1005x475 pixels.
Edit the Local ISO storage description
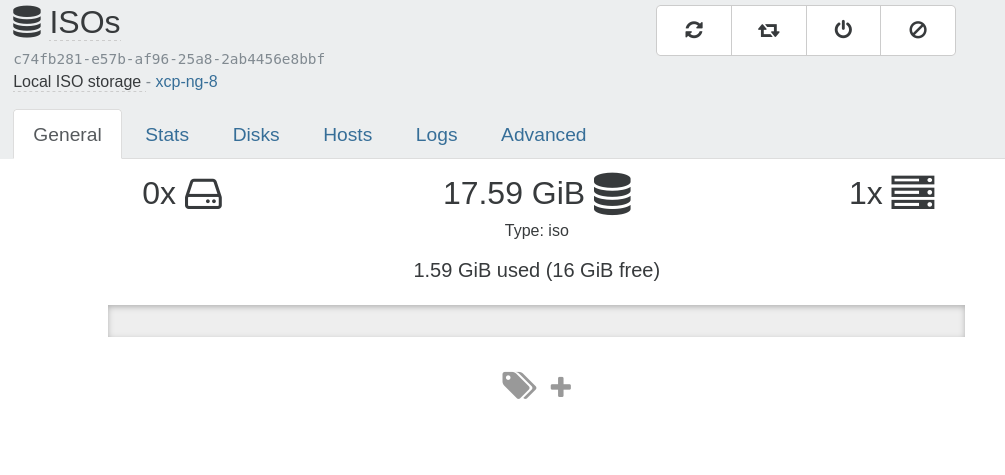77,82
